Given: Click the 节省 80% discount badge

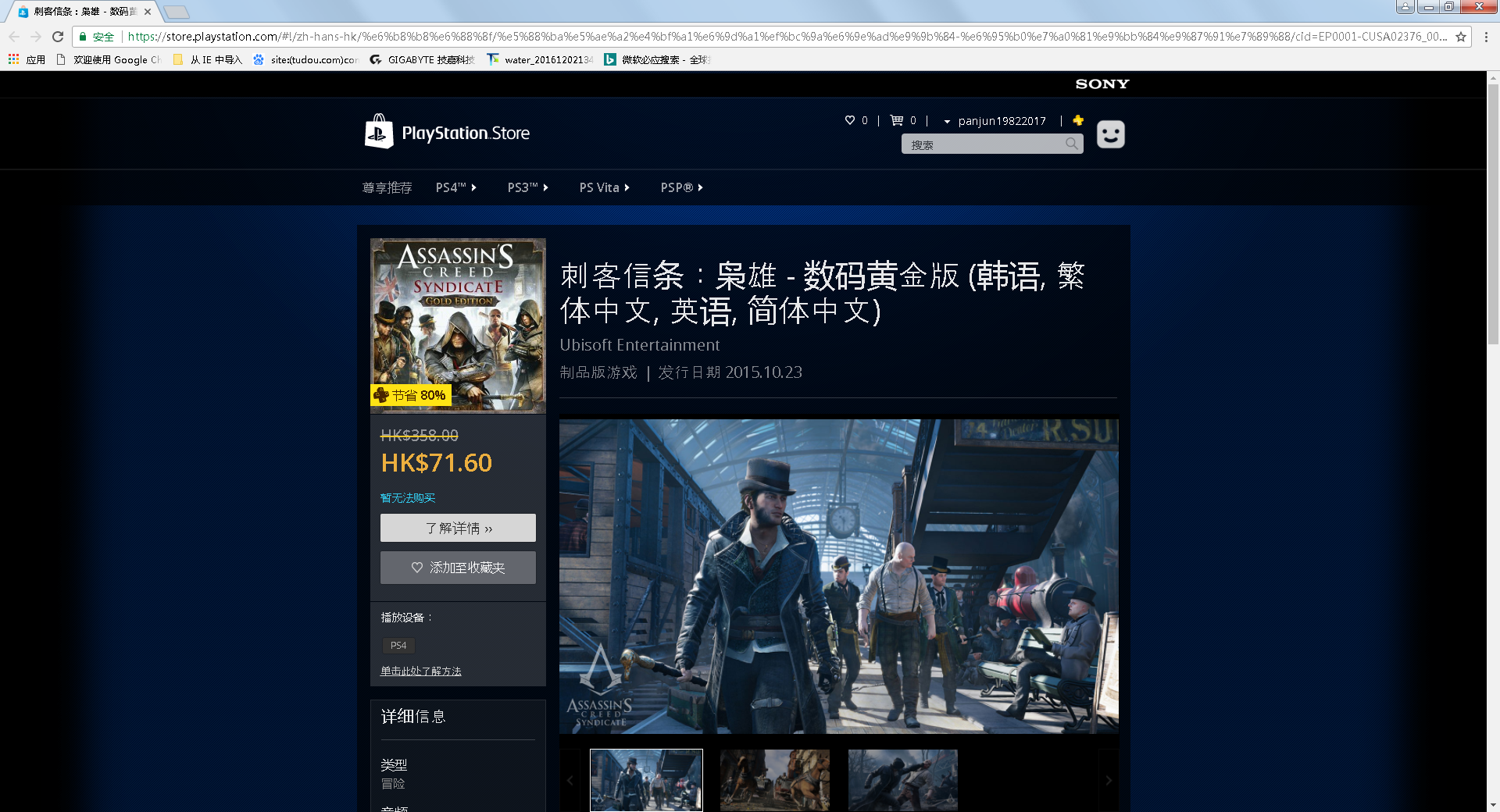Looking at the screenshot, I should [x=411, y=396].
